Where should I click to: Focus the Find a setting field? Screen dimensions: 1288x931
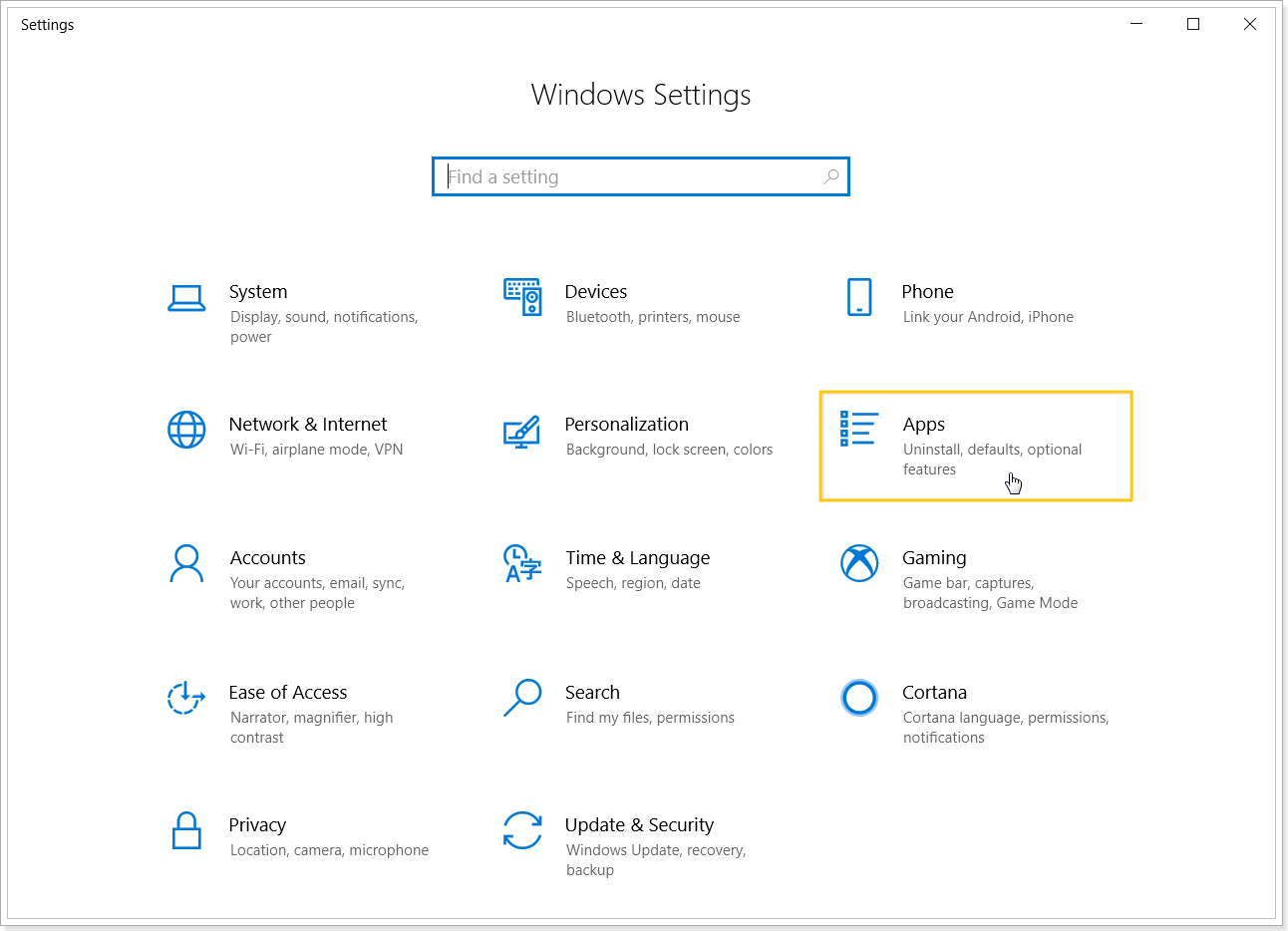[x=641, y=176]
